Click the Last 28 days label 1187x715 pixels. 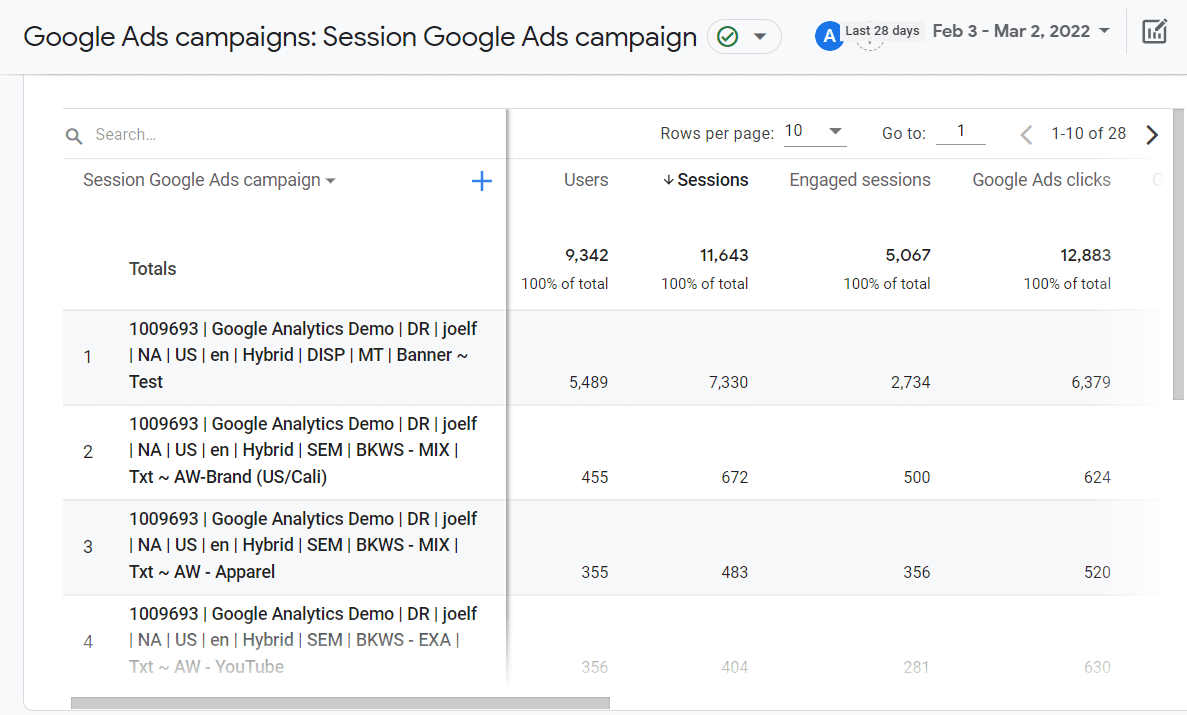(882, 31)
